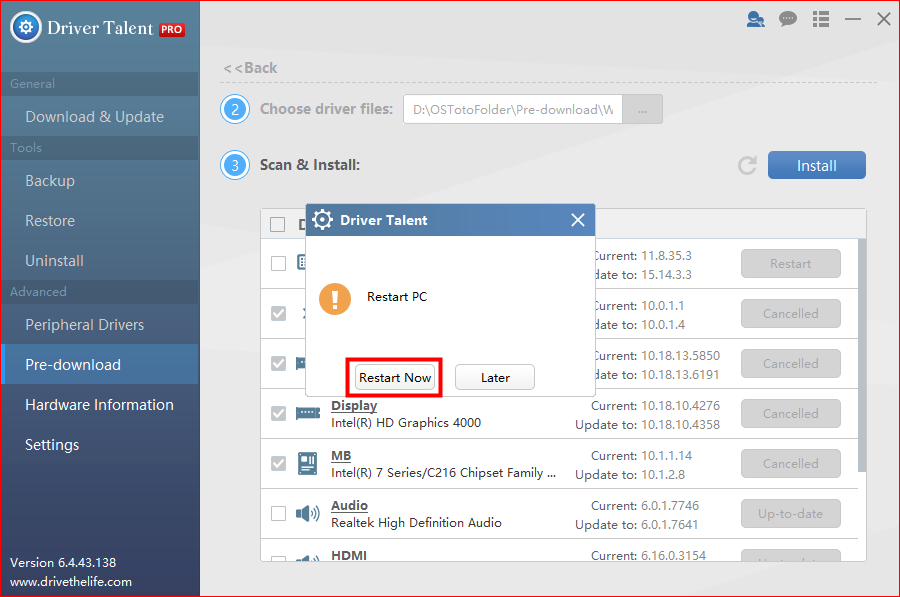The height and width of the screenshot is (597, 900).
Task: Click the blue Install button
Action: 817,165
